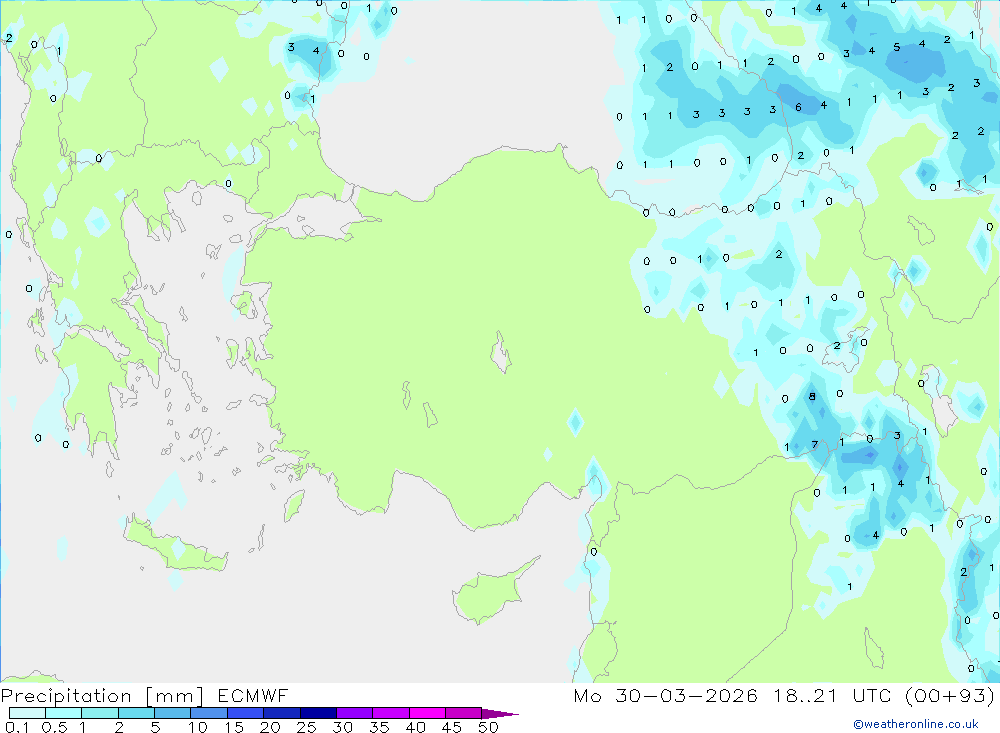
Task: Click the "Precipitation [mm]" title text
Action: click(102, 696)
